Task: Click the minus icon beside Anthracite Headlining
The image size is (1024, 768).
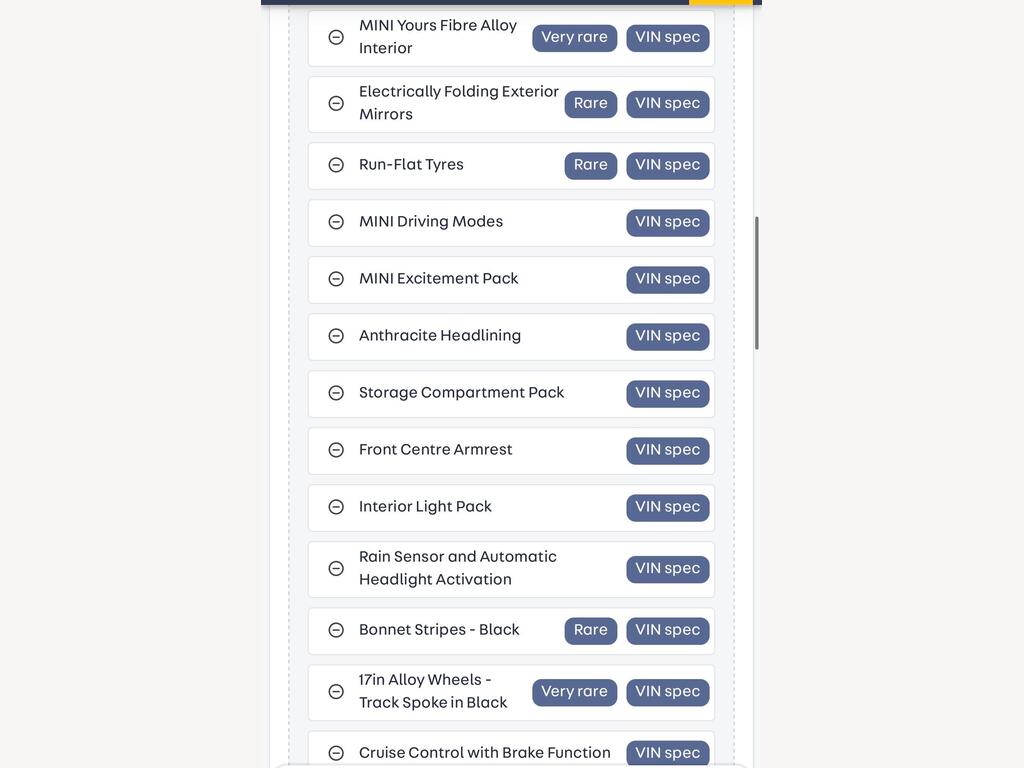Action: click(x=336, y=336)
